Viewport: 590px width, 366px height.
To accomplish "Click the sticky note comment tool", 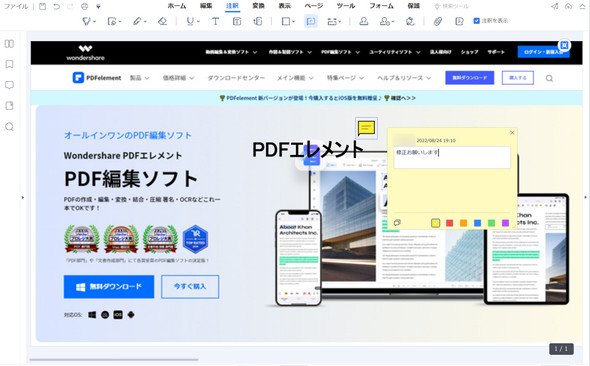I will [x=311, y=21].
